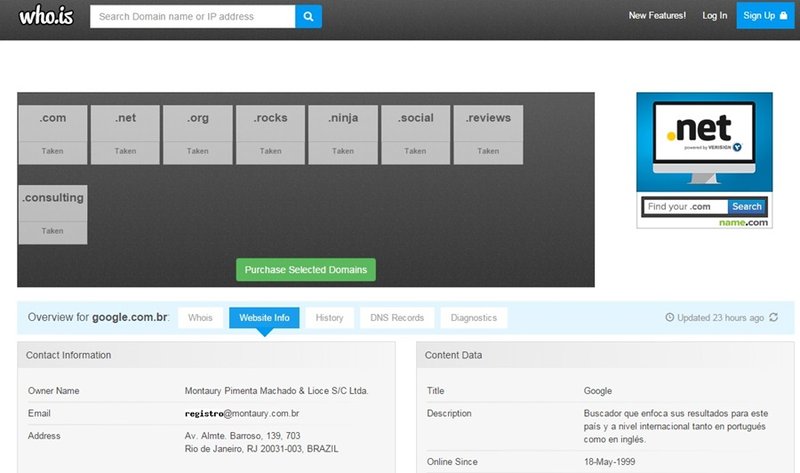
Task: Click the Content Data header
Action: 453,355
